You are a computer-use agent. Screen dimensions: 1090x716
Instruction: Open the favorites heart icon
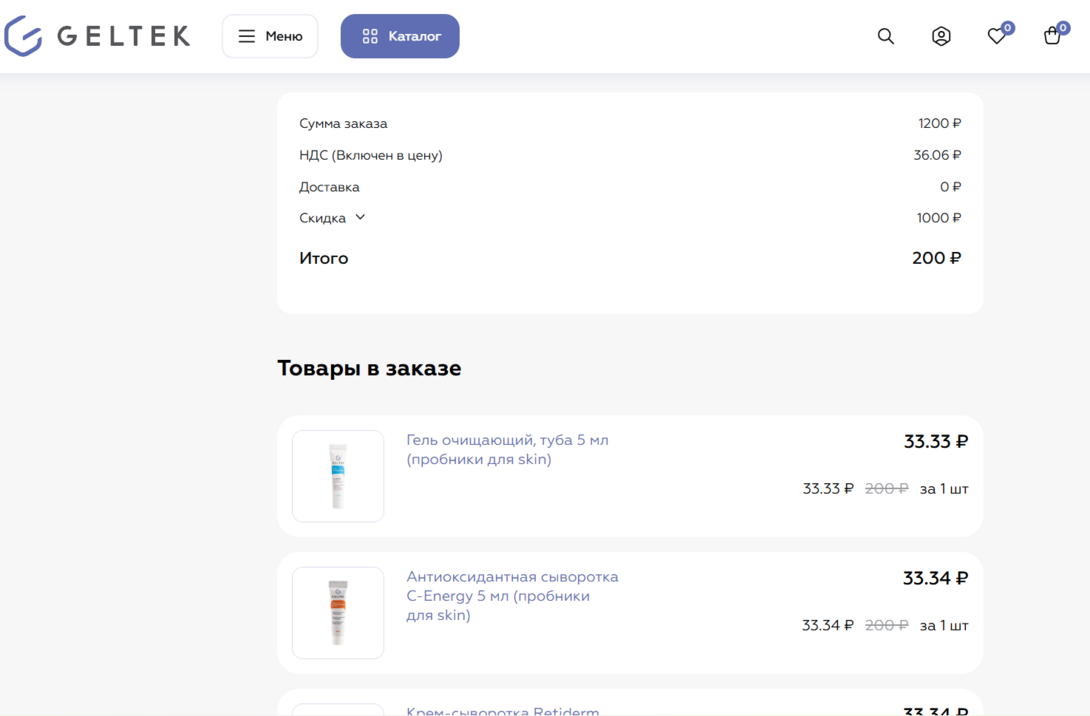996,36
